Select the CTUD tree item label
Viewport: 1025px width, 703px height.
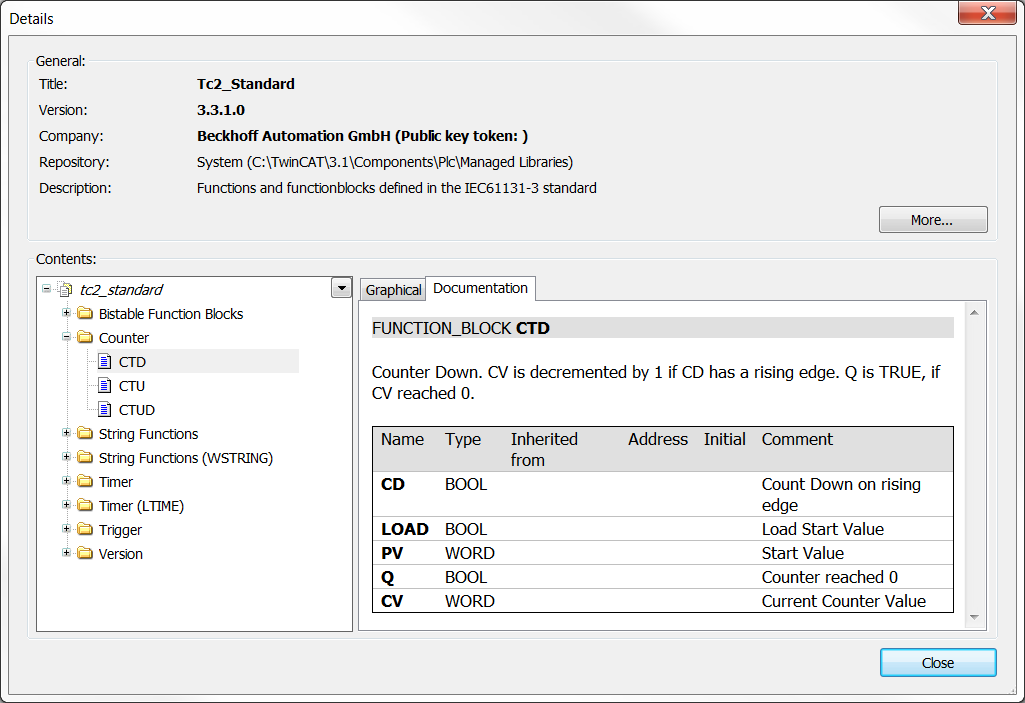(137, 410)
